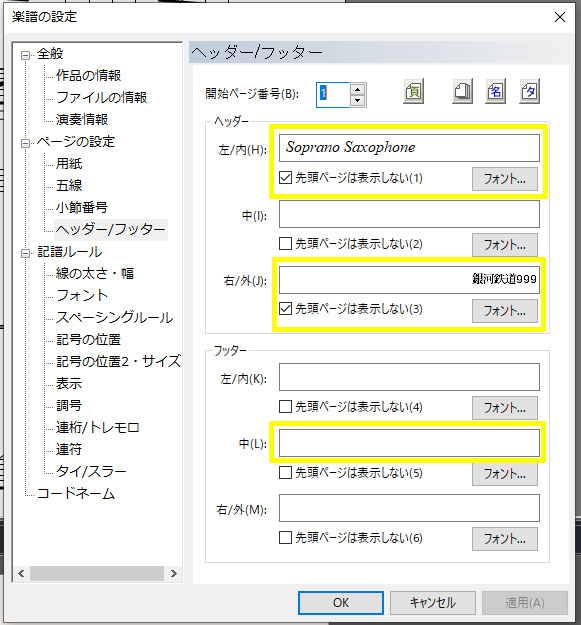Uncheck 先頭ページは表示しない(3) checkbox
The width and height of the screenshot is (581, 625).
click(285, 309)
